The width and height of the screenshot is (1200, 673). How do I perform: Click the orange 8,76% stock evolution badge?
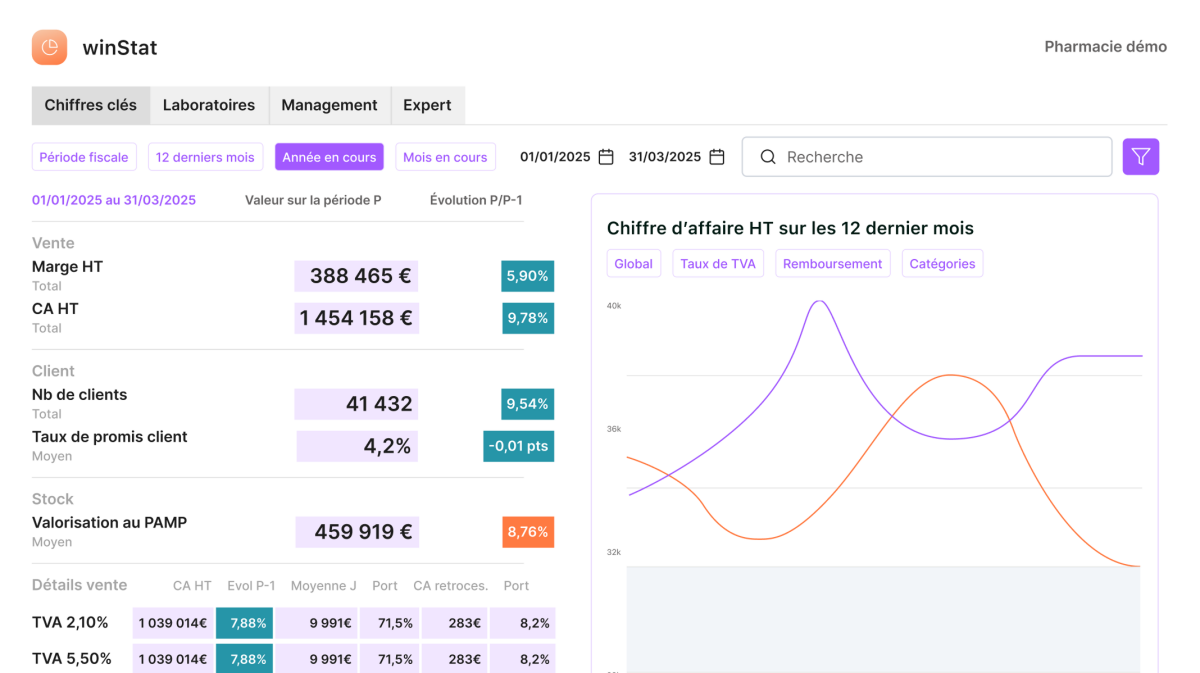528,532
